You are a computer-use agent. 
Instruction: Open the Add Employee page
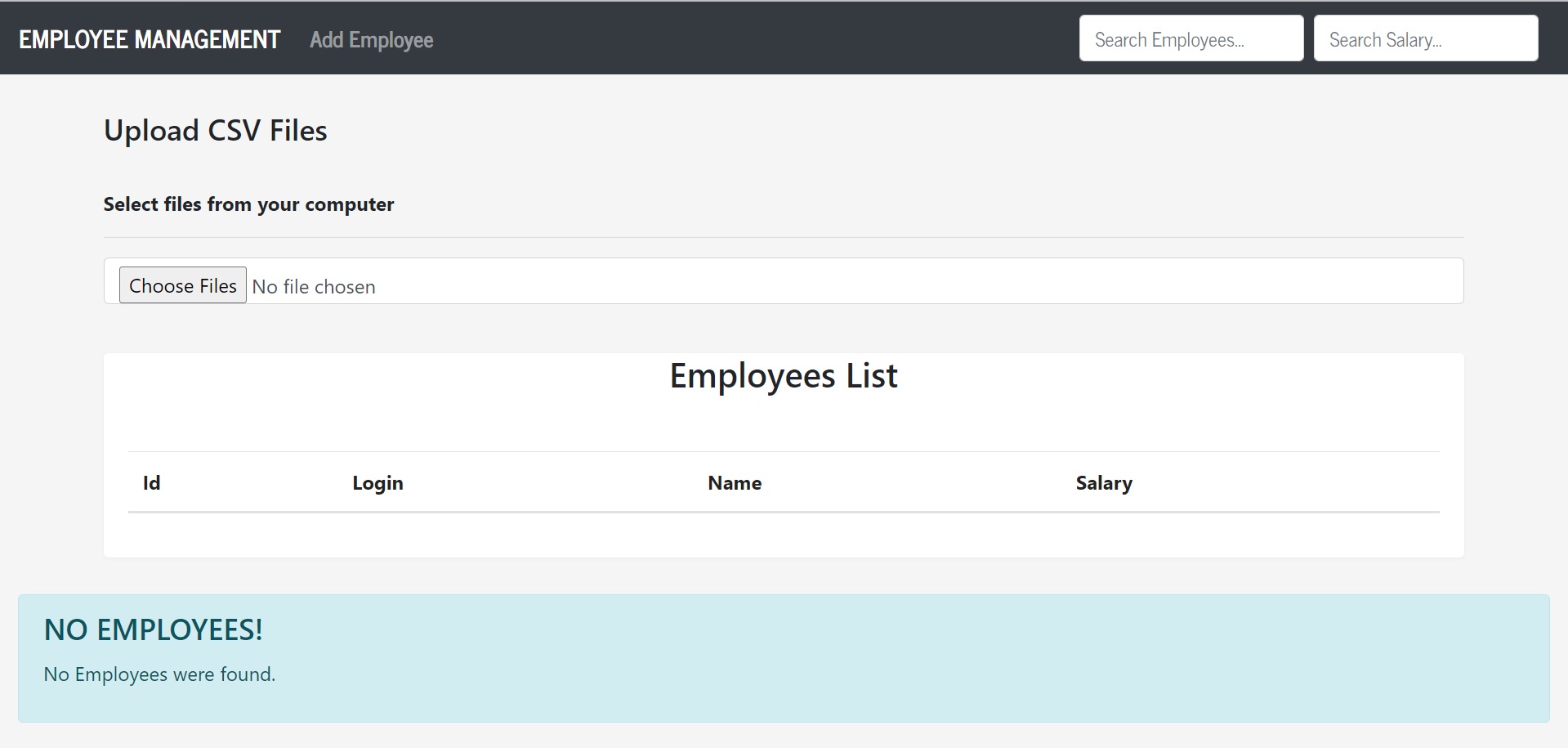(x=371, y=39)
